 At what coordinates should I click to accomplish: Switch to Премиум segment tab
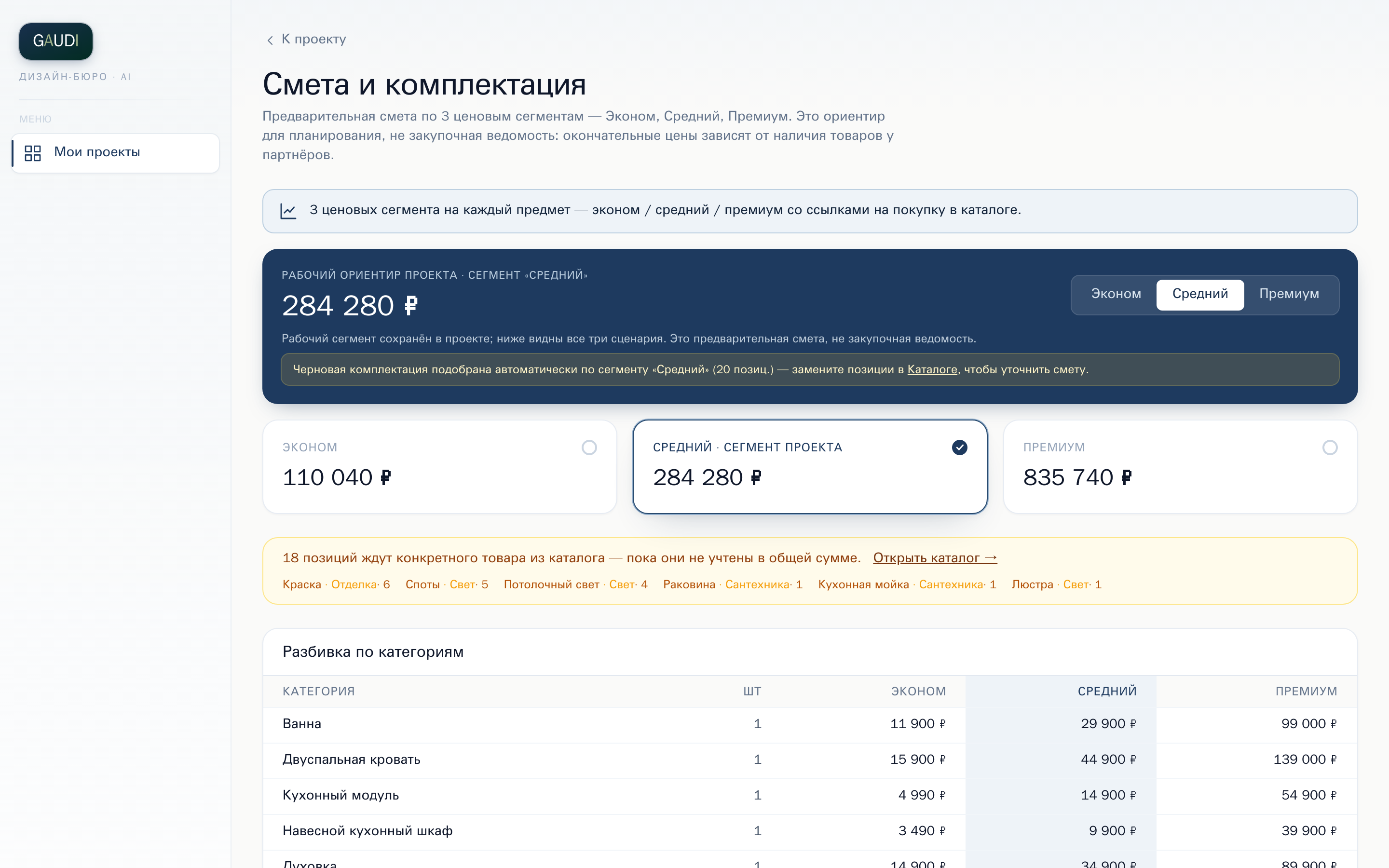coord(1289,295)
